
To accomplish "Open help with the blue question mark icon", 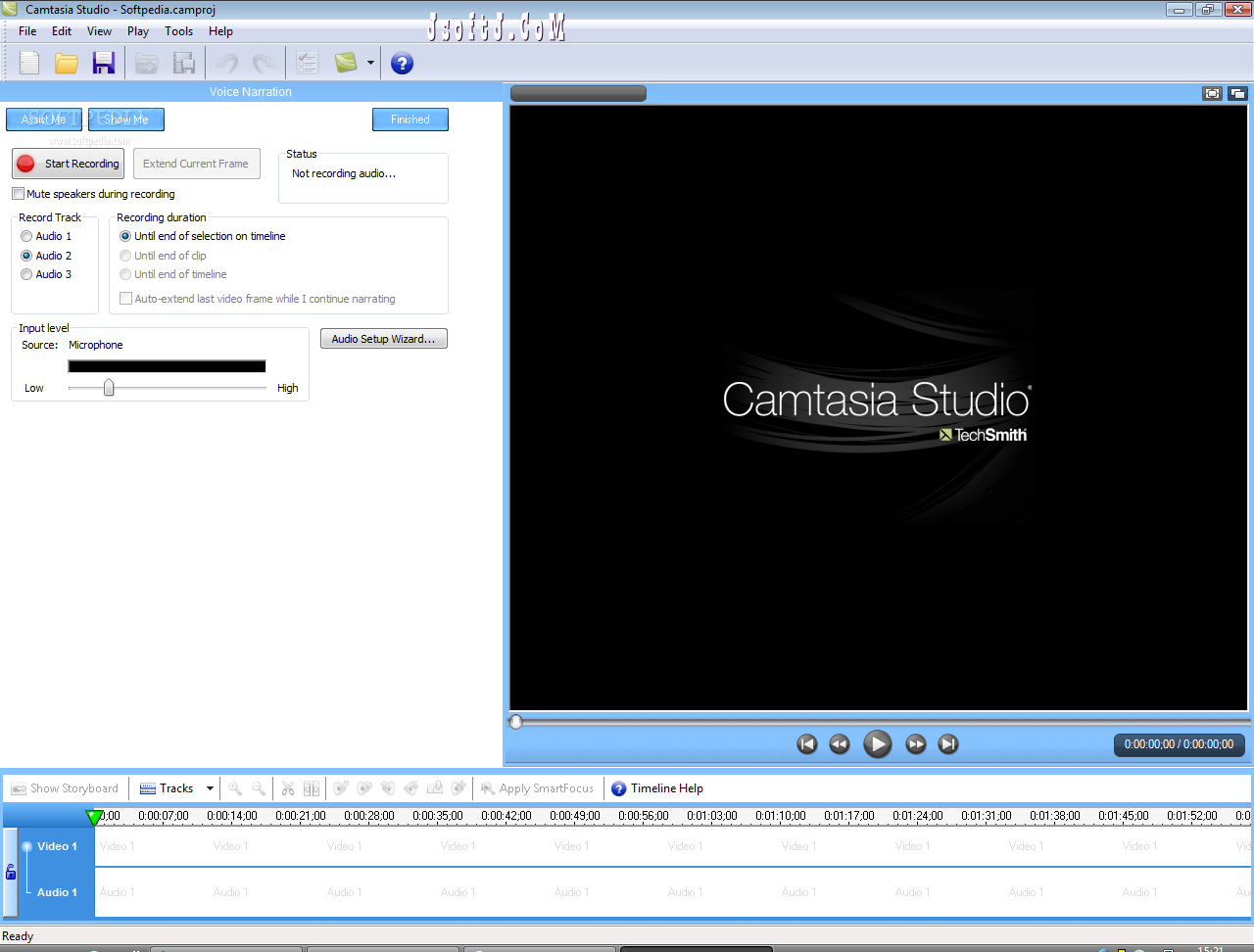I will pyautogui.click(x=402, y=64).
